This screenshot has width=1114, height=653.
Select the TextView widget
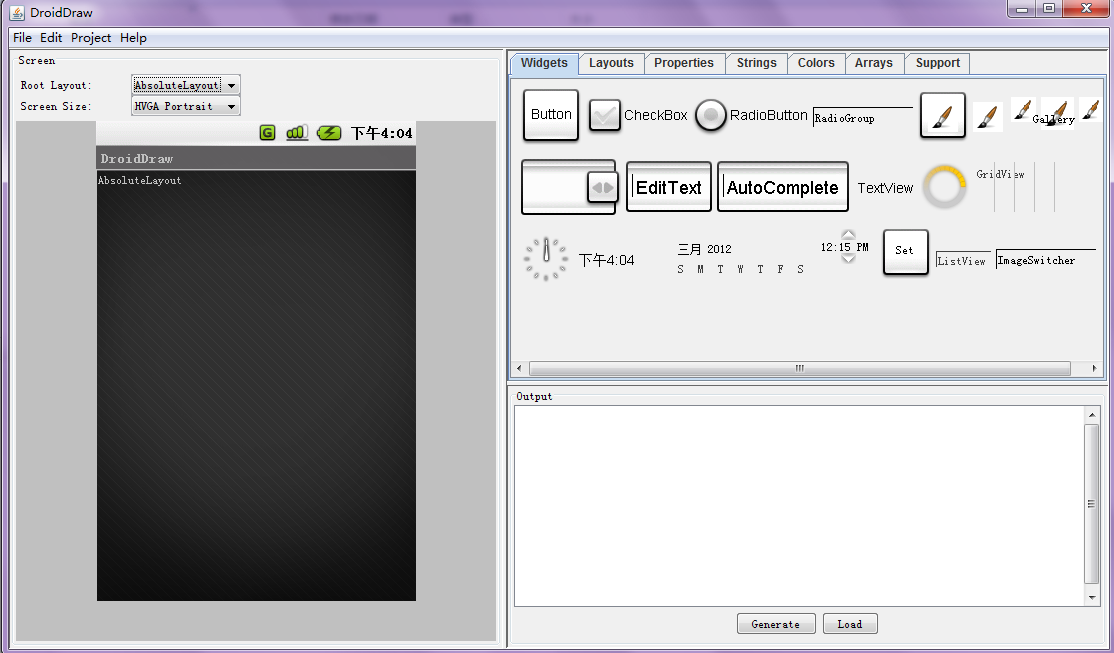(x=885, y=188)
